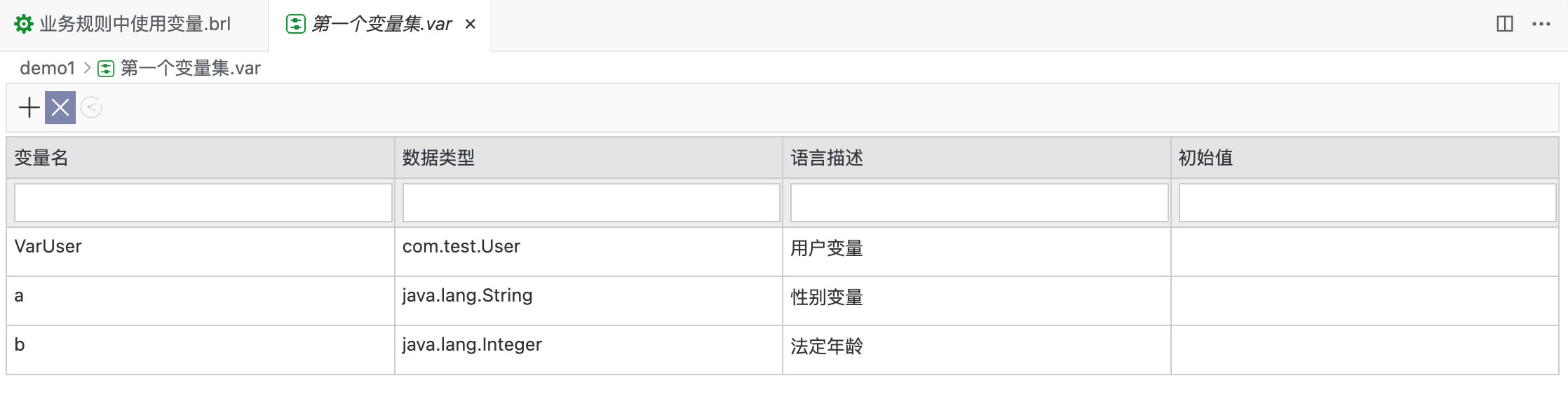Click the 数据类型 filter input box

pos(590,203)
